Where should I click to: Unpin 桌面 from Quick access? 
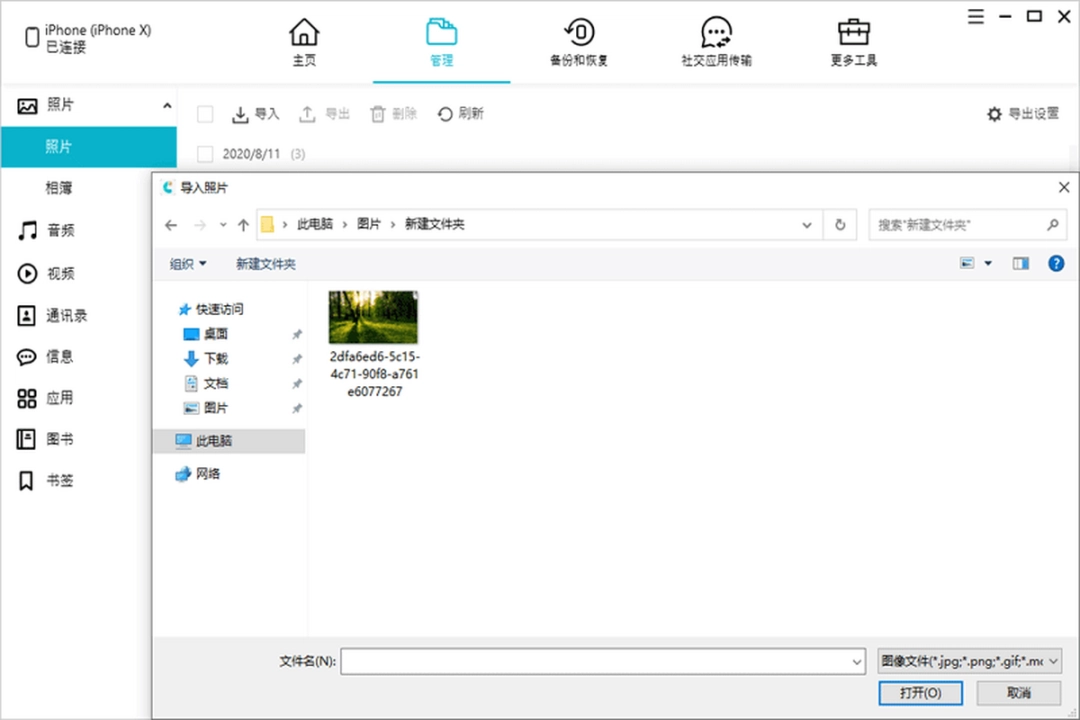[x=296, y=334]
